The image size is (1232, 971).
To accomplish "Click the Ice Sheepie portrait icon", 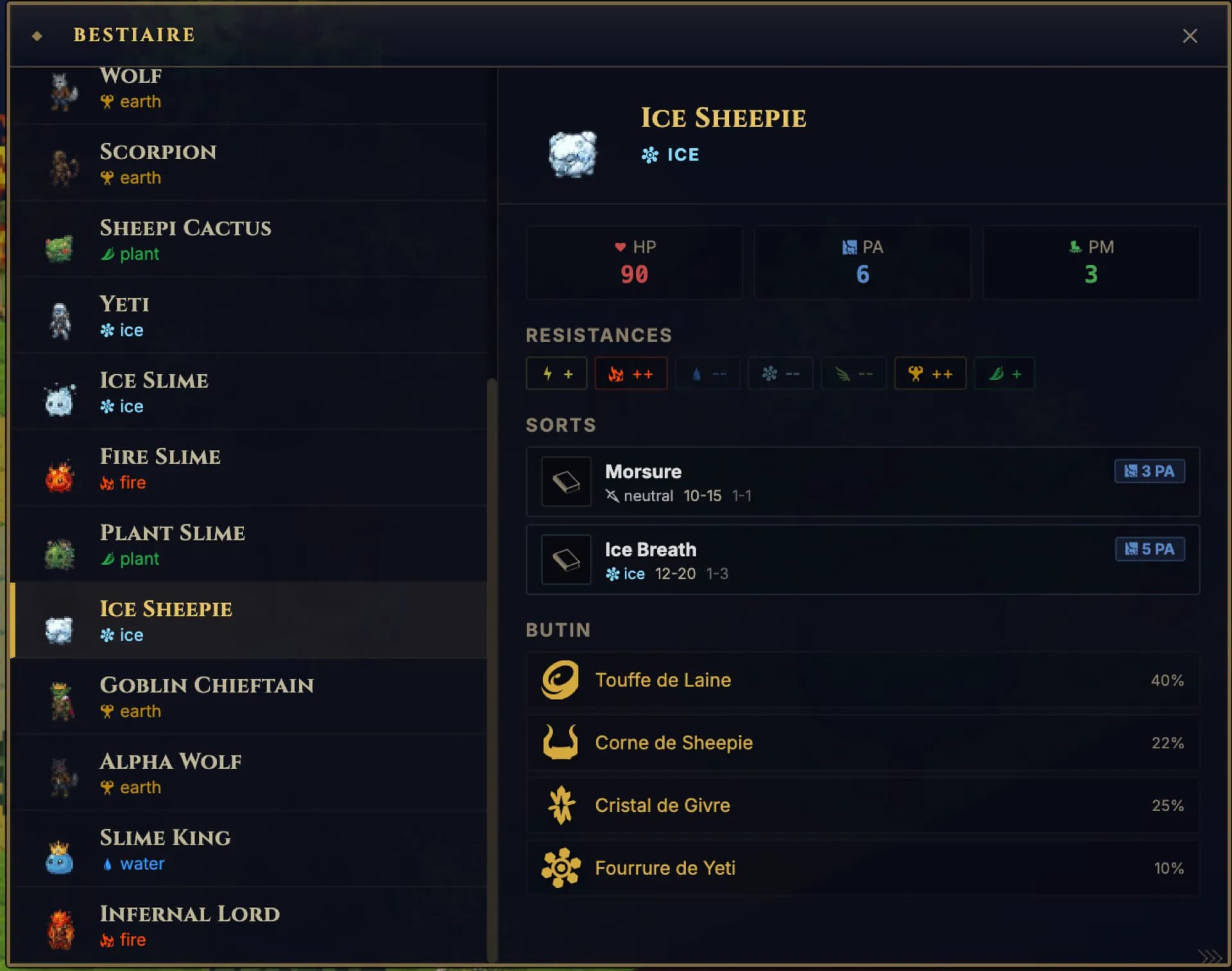I will point(572,154).
